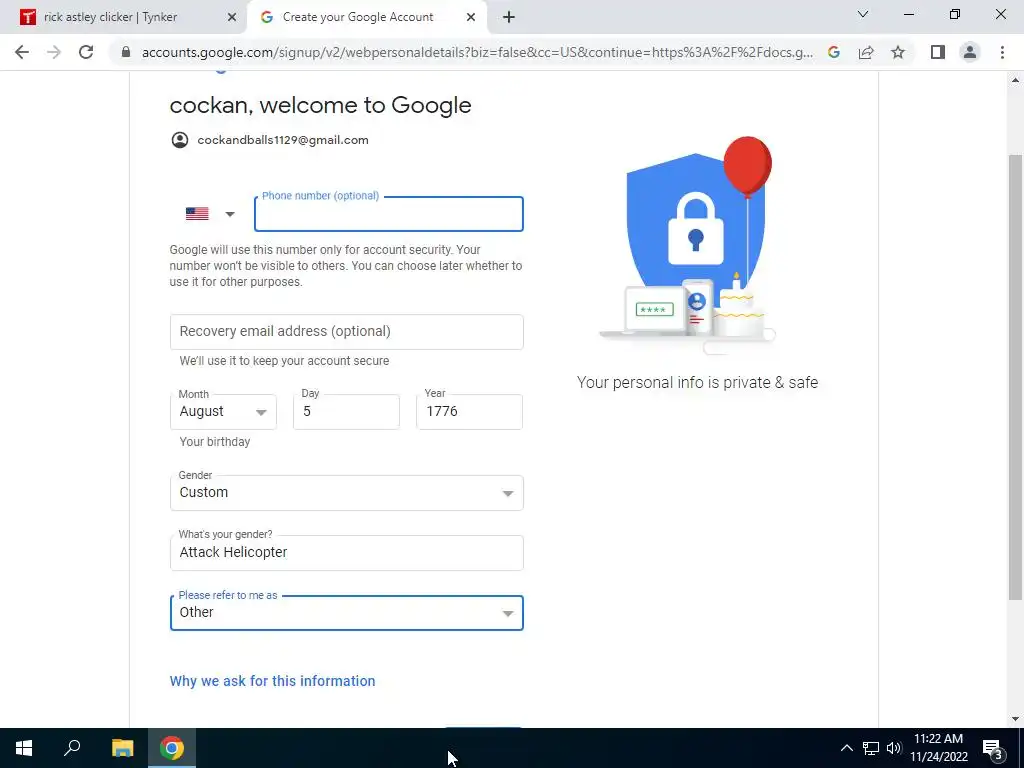Show hidden system tray icons

(x=846, y=748)
